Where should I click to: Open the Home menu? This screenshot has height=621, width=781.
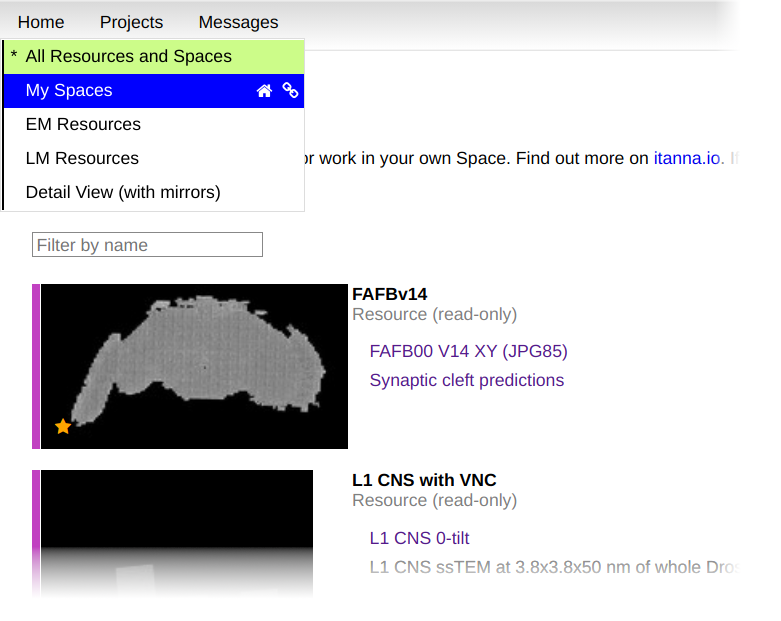(41, 22)
